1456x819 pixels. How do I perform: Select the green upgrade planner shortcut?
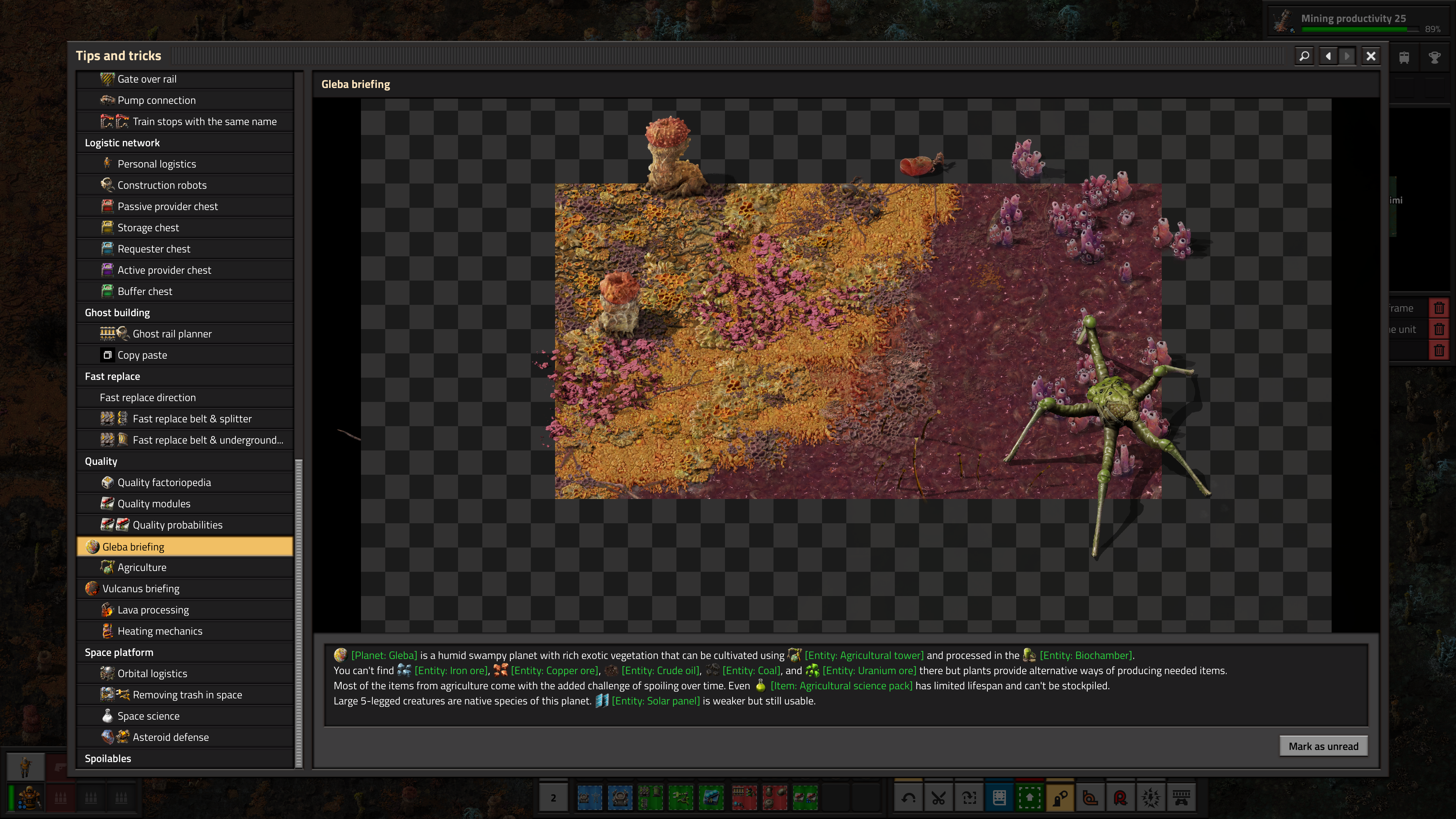(x=1030, y=797)
